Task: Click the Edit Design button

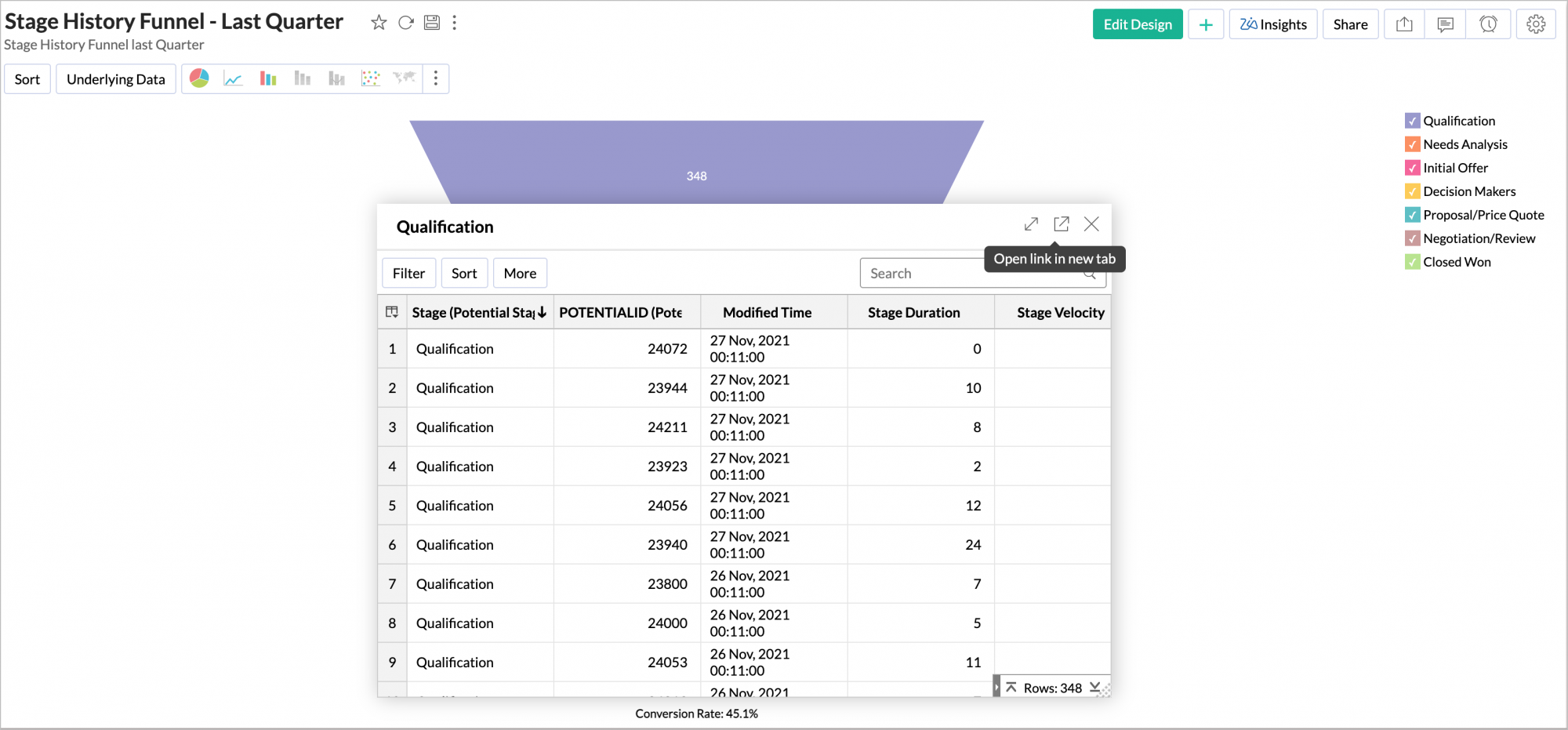Action: 1138,24
